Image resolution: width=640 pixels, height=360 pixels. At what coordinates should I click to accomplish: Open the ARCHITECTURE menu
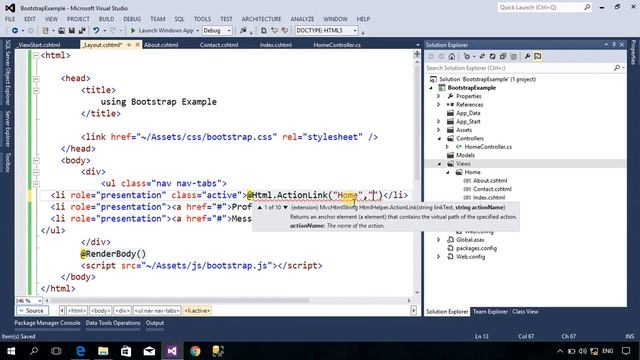261,19
